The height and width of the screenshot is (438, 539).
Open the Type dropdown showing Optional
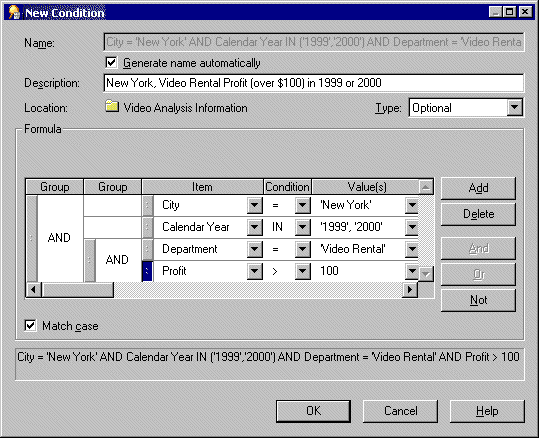click(515, 108)
